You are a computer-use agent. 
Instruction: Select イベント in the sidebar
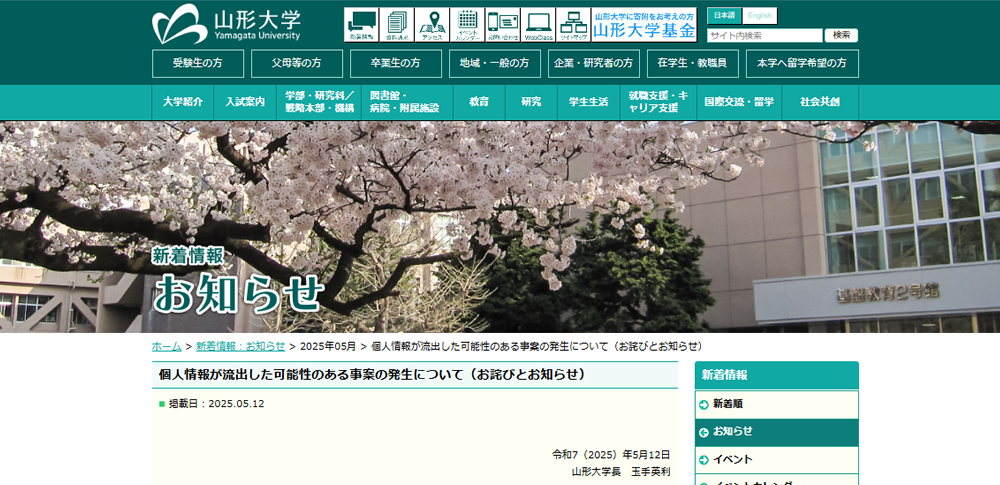pyautogui.click(x=777, y=459)
